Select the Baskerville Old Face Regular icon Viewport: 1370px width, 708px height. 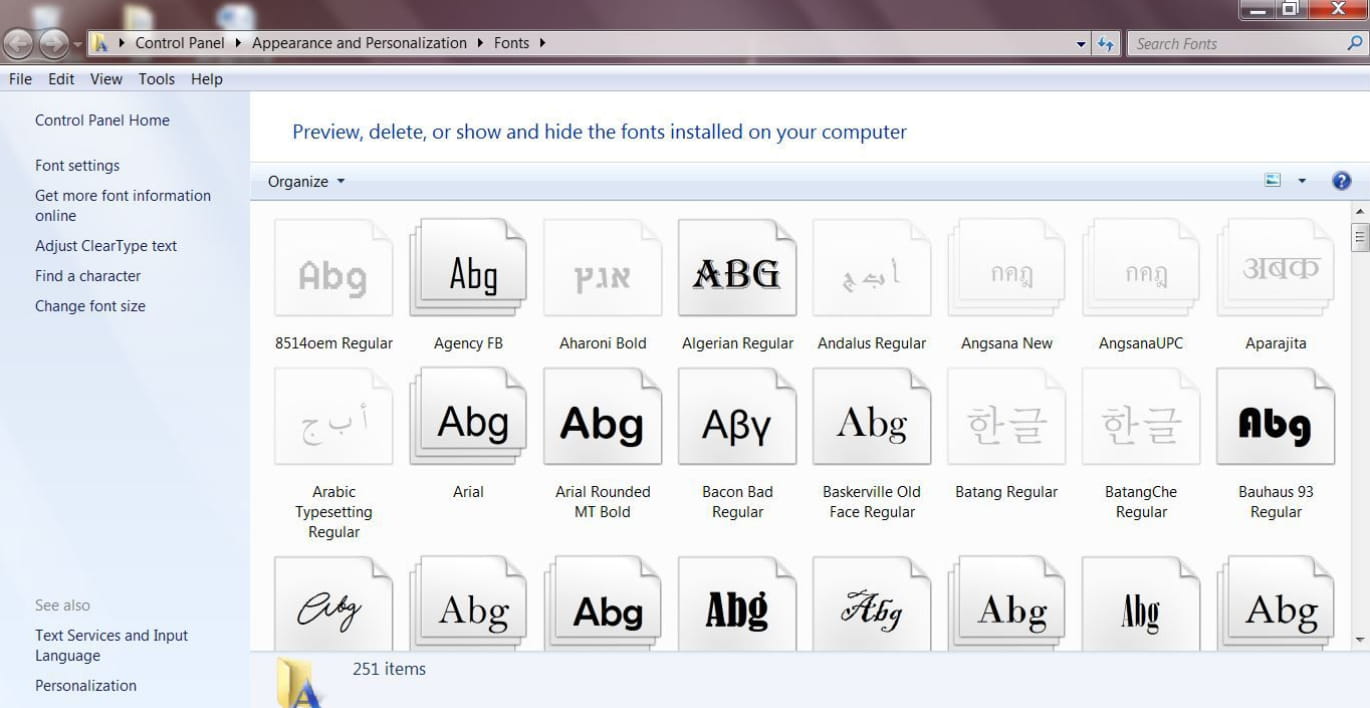[872, 417]
